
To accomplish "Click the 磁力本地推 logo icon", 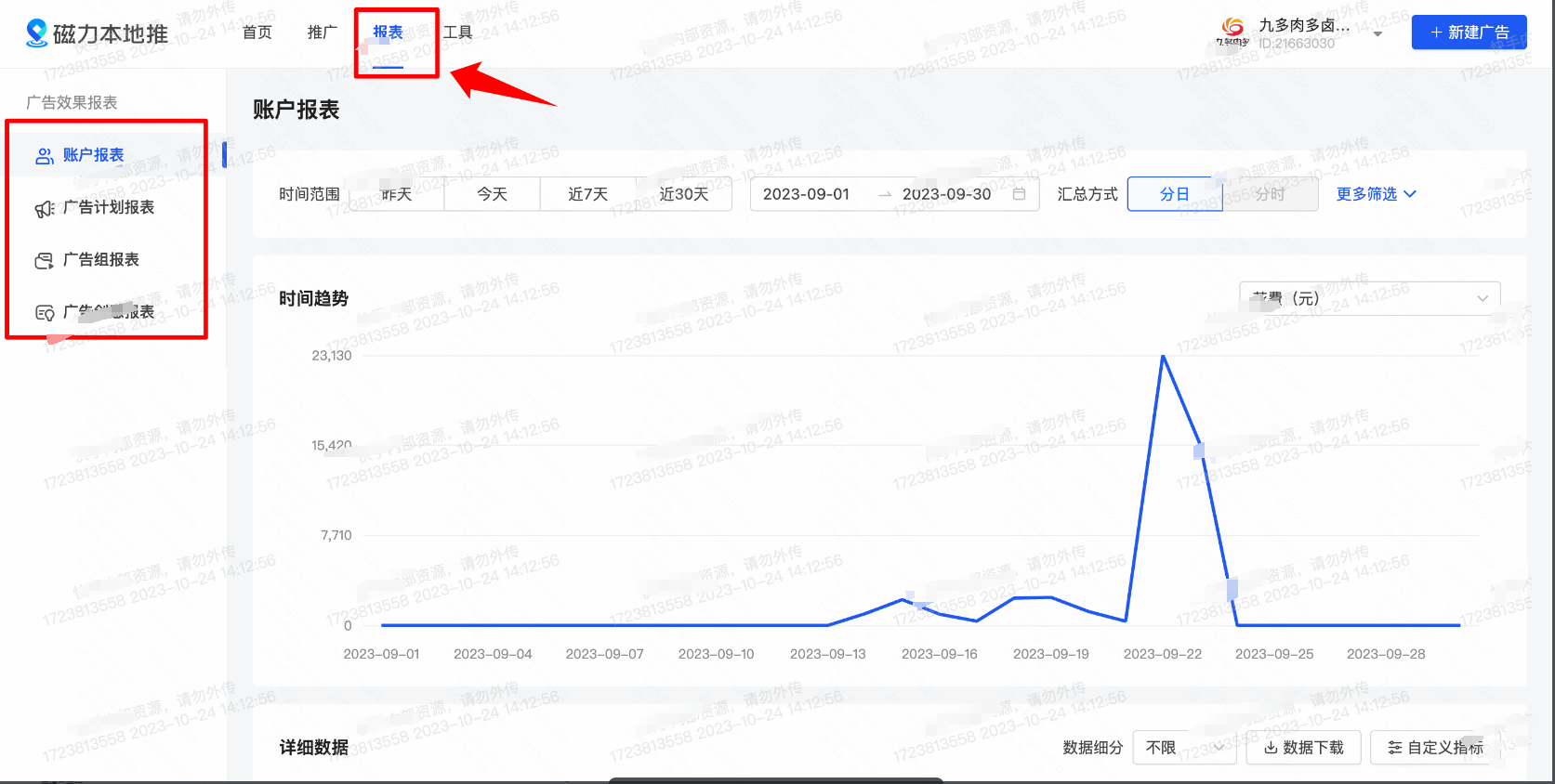I will 36,33.
